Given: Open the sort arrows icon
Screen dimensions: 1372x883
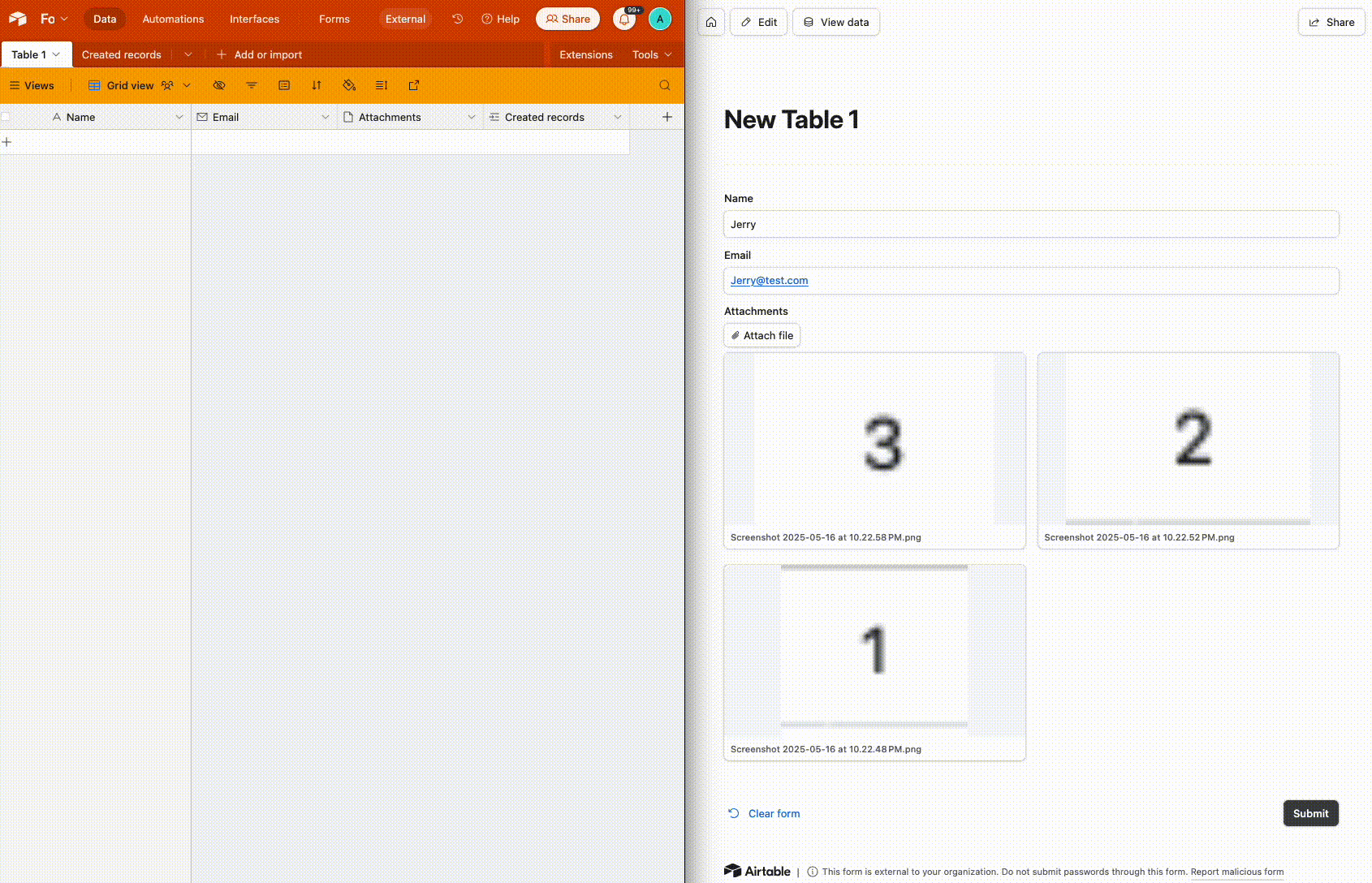Looking at the screenshot, I should (x=317, y=85).
